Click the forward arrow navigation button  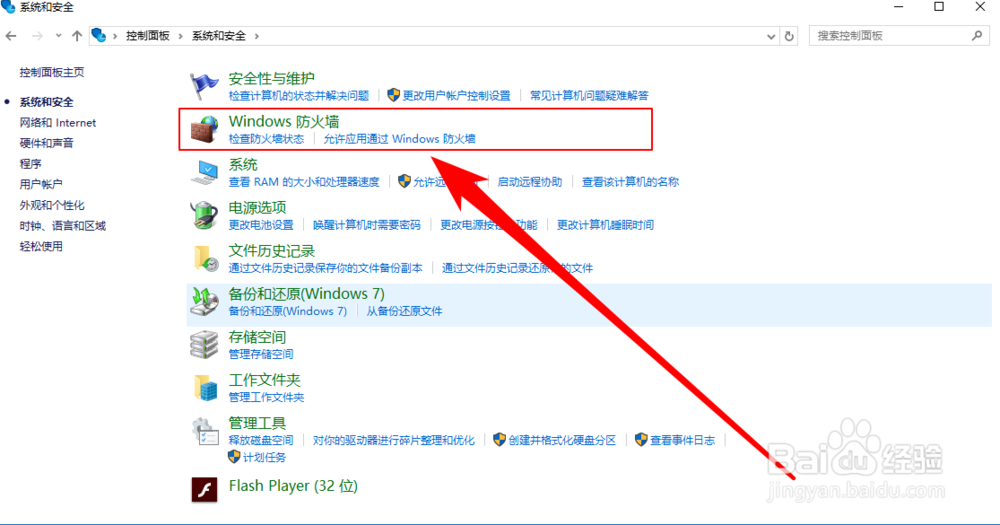[x=37, y=36]
